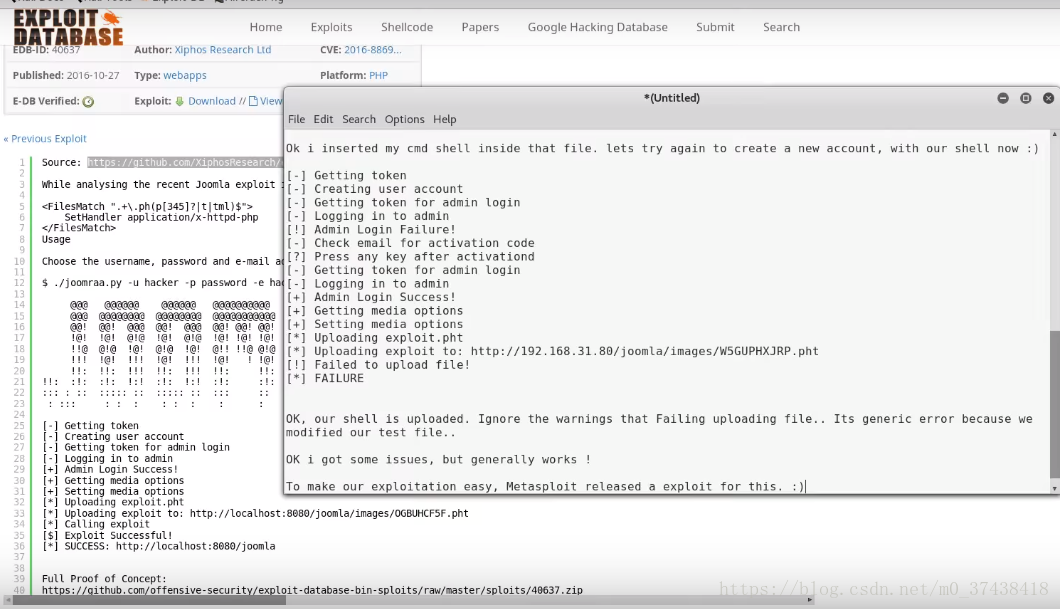The height and width of the screenshot is (609, 1060).
Task: Click the PHP platform link
Action: pyautogui.click(x=379, y=75)
